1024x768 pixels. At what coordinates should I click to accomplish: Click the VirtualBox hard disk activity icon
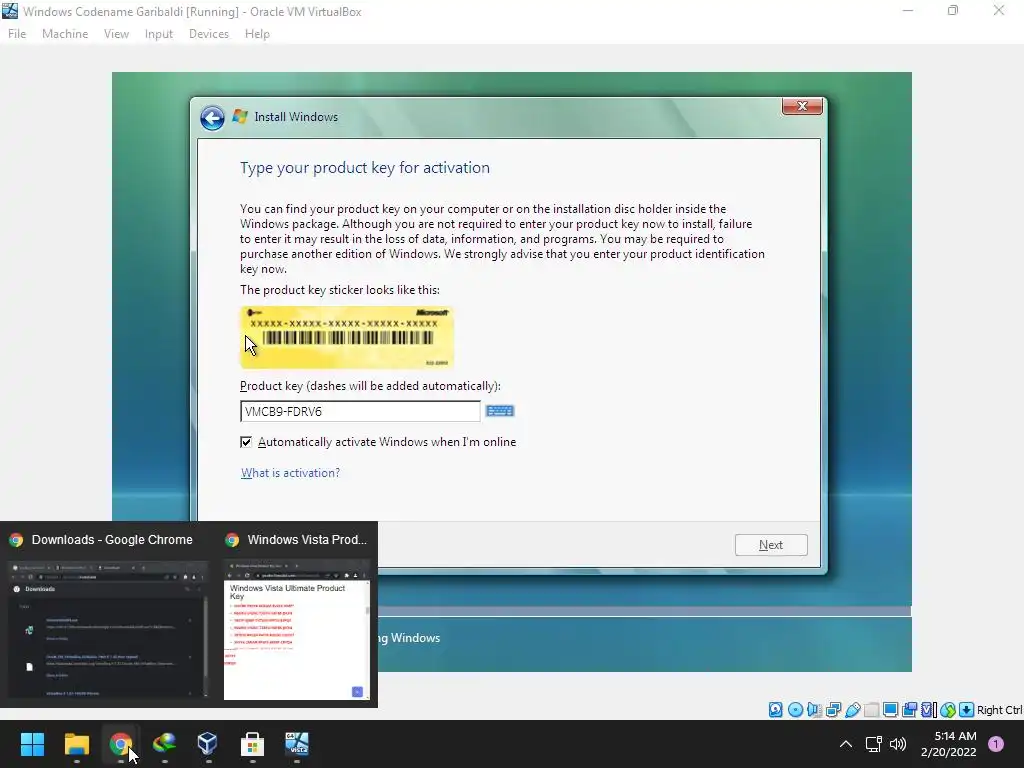point(775,709)
